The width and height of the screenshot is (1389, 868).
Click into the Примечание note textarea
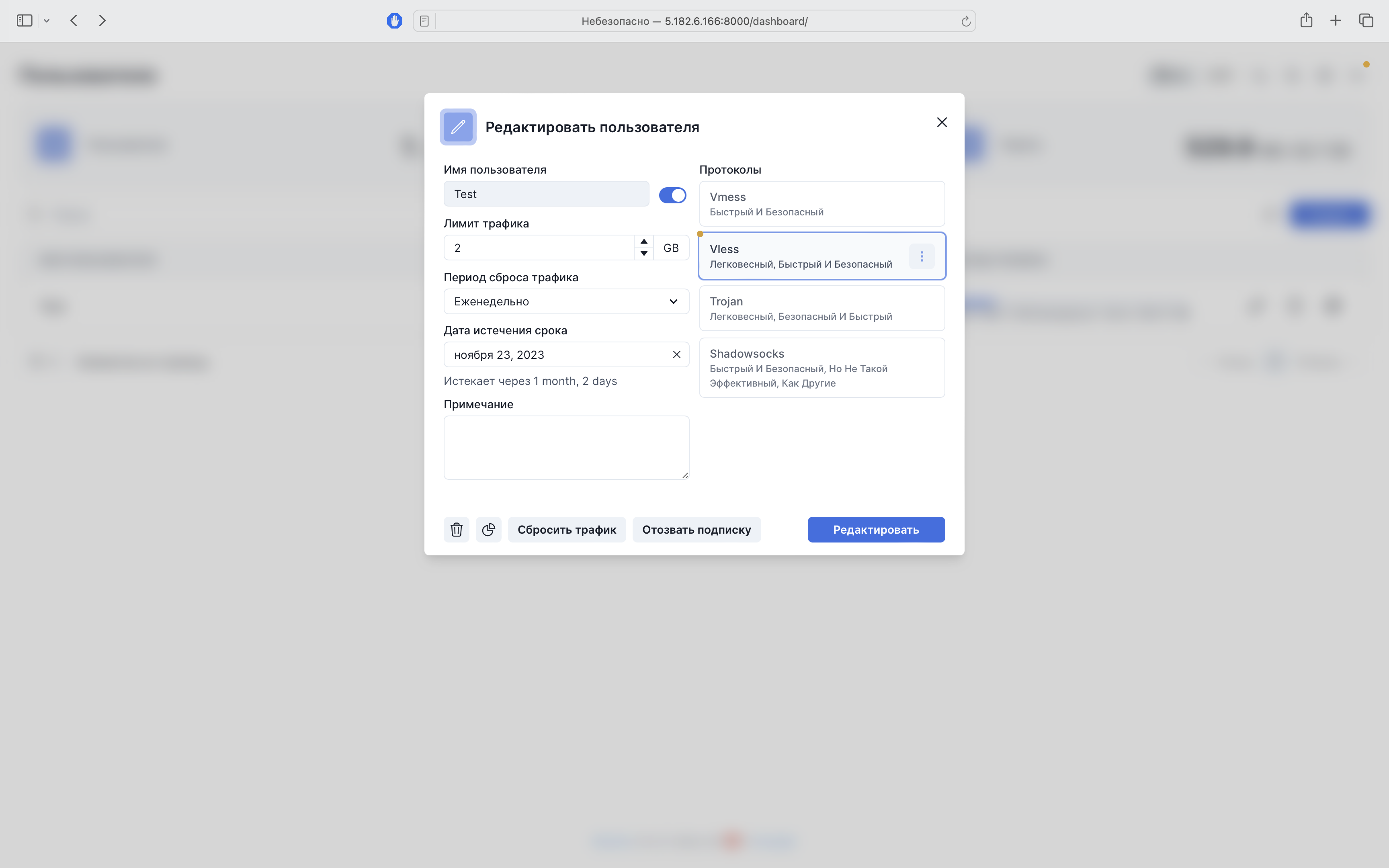tap(566, 447)
